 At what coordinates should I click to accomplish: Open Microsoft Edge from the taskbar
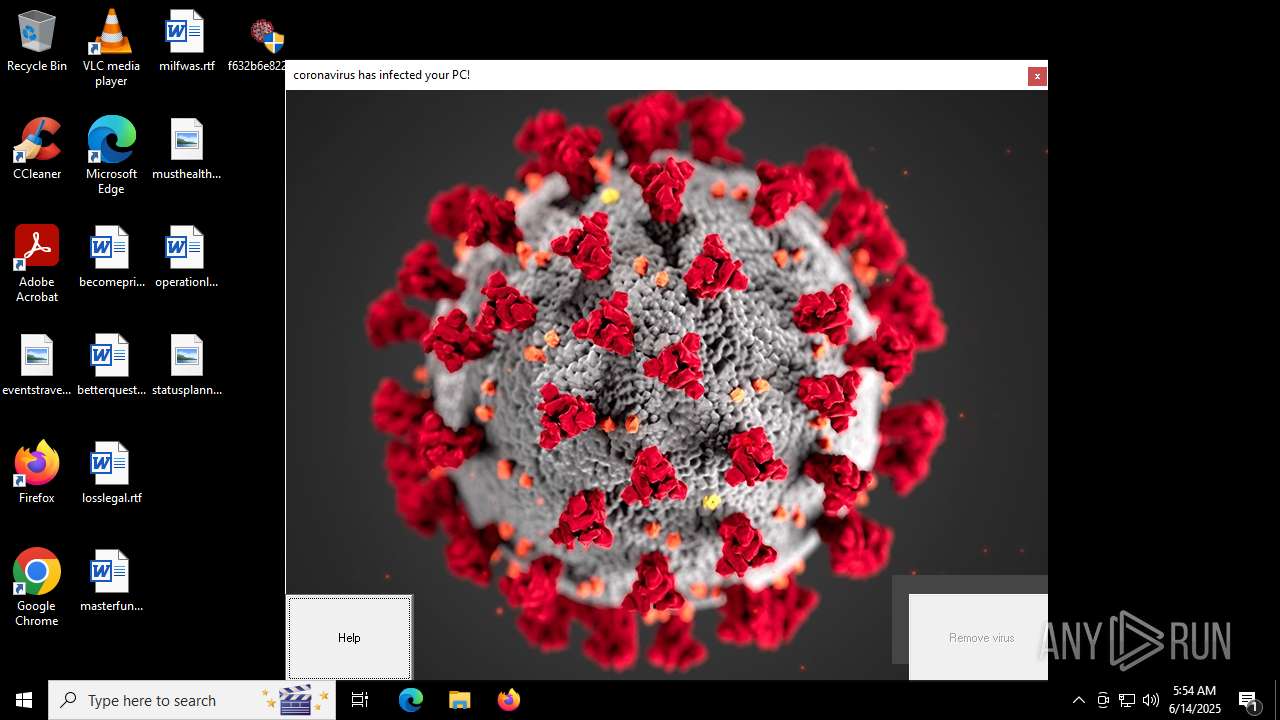pyautogui.click(x=411, y=700)
